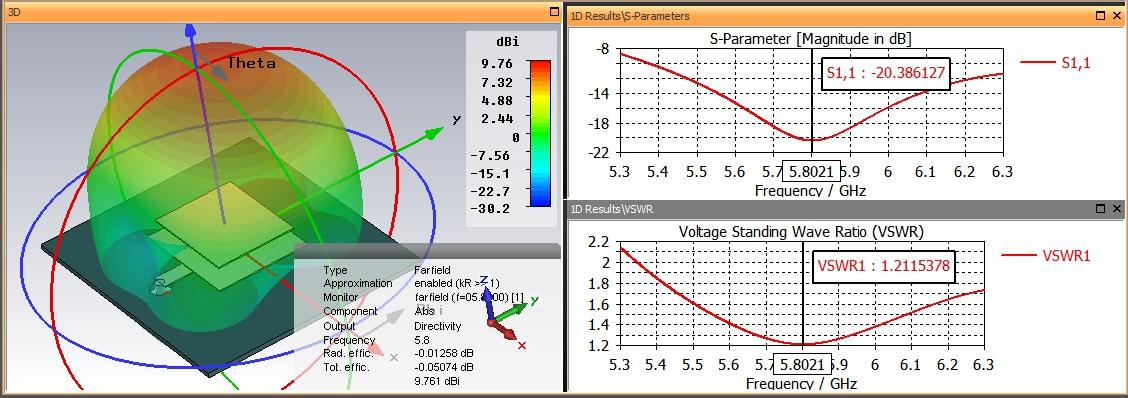1128x398 pixels.
Task: Click the 9.76 maximum value on color scale
Action: [x=496, y=63]
